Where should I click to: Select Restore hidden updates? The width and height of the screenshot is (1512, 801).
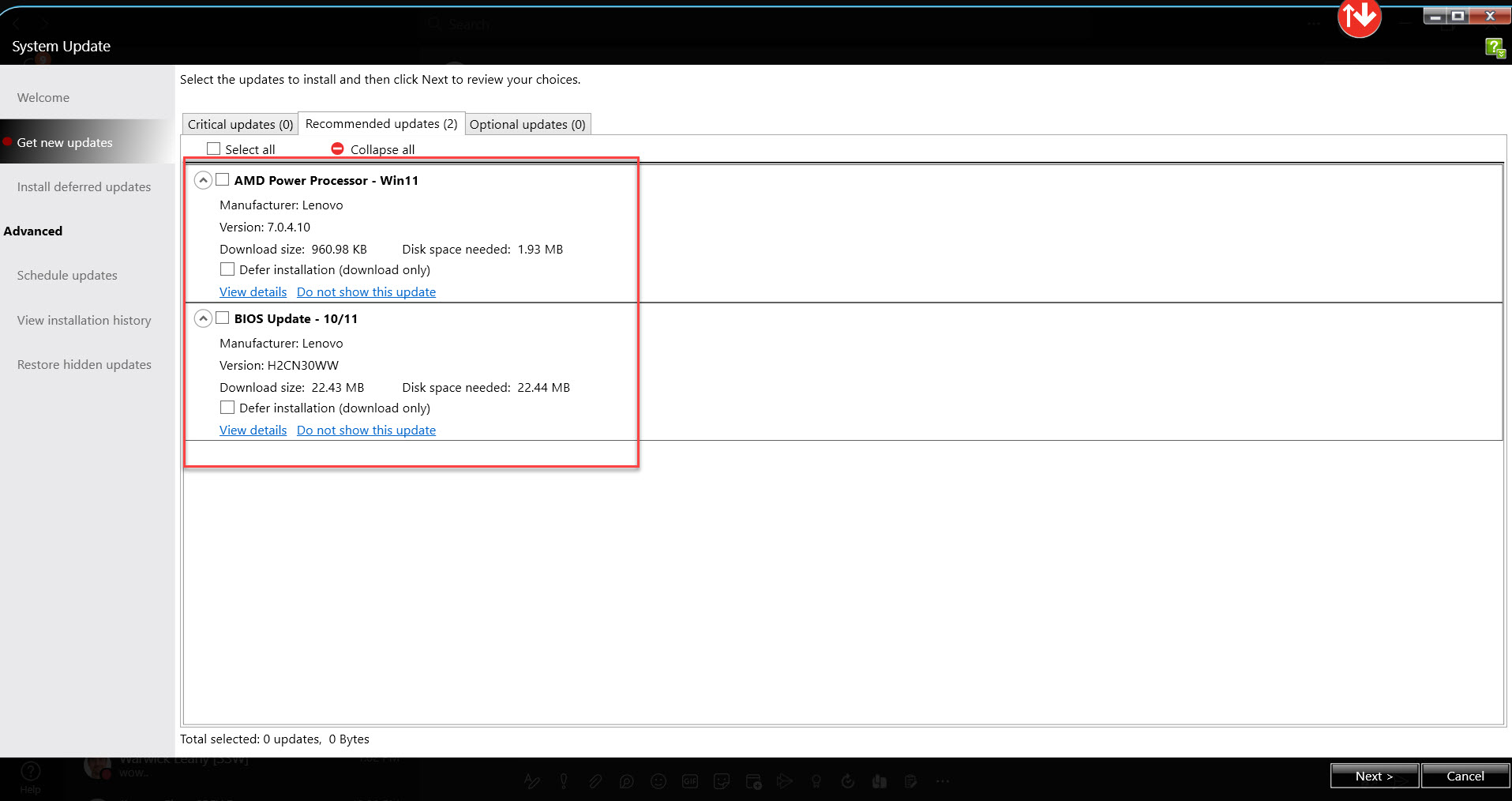pyautogui.click(x=84, y=365)
